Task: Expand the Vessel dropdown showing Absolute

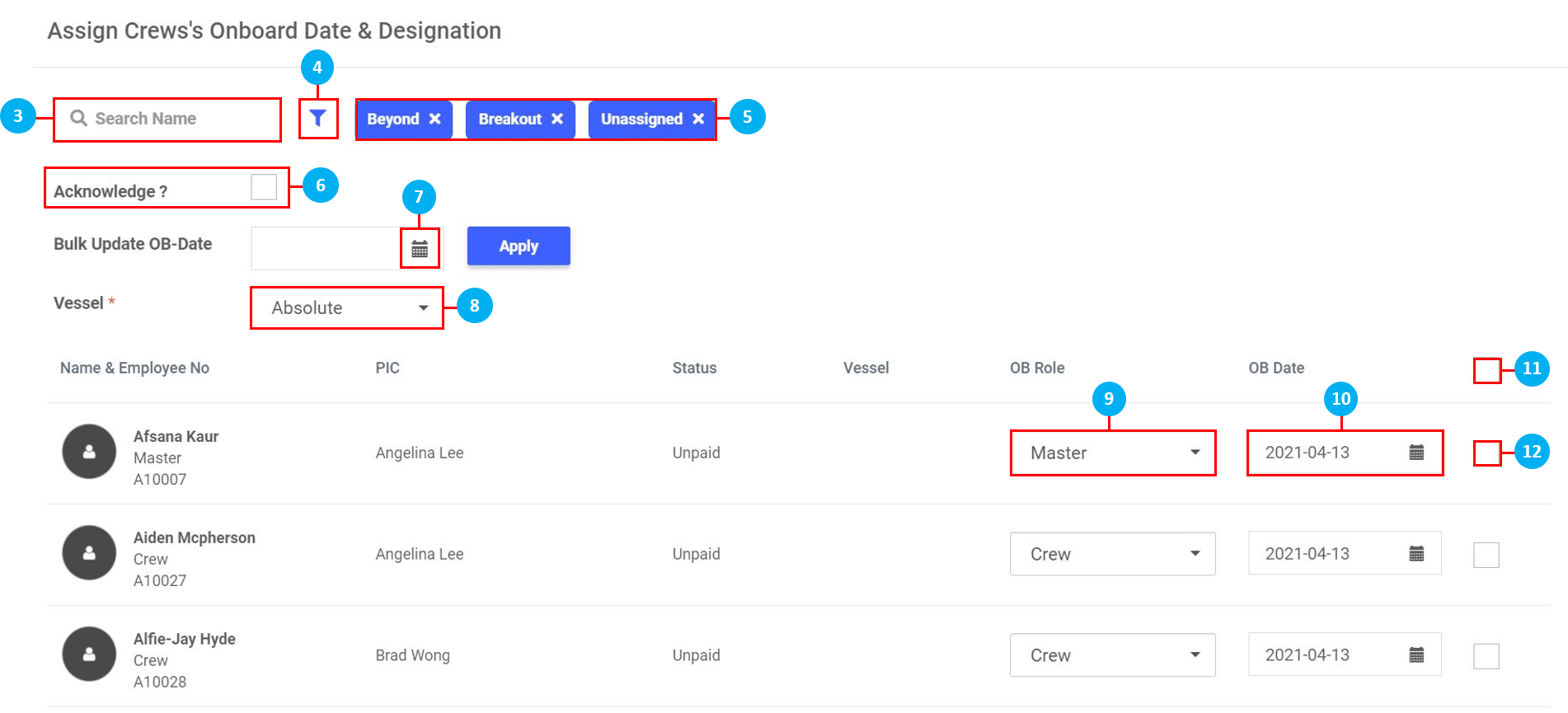Action: click(x=346, y=307)
